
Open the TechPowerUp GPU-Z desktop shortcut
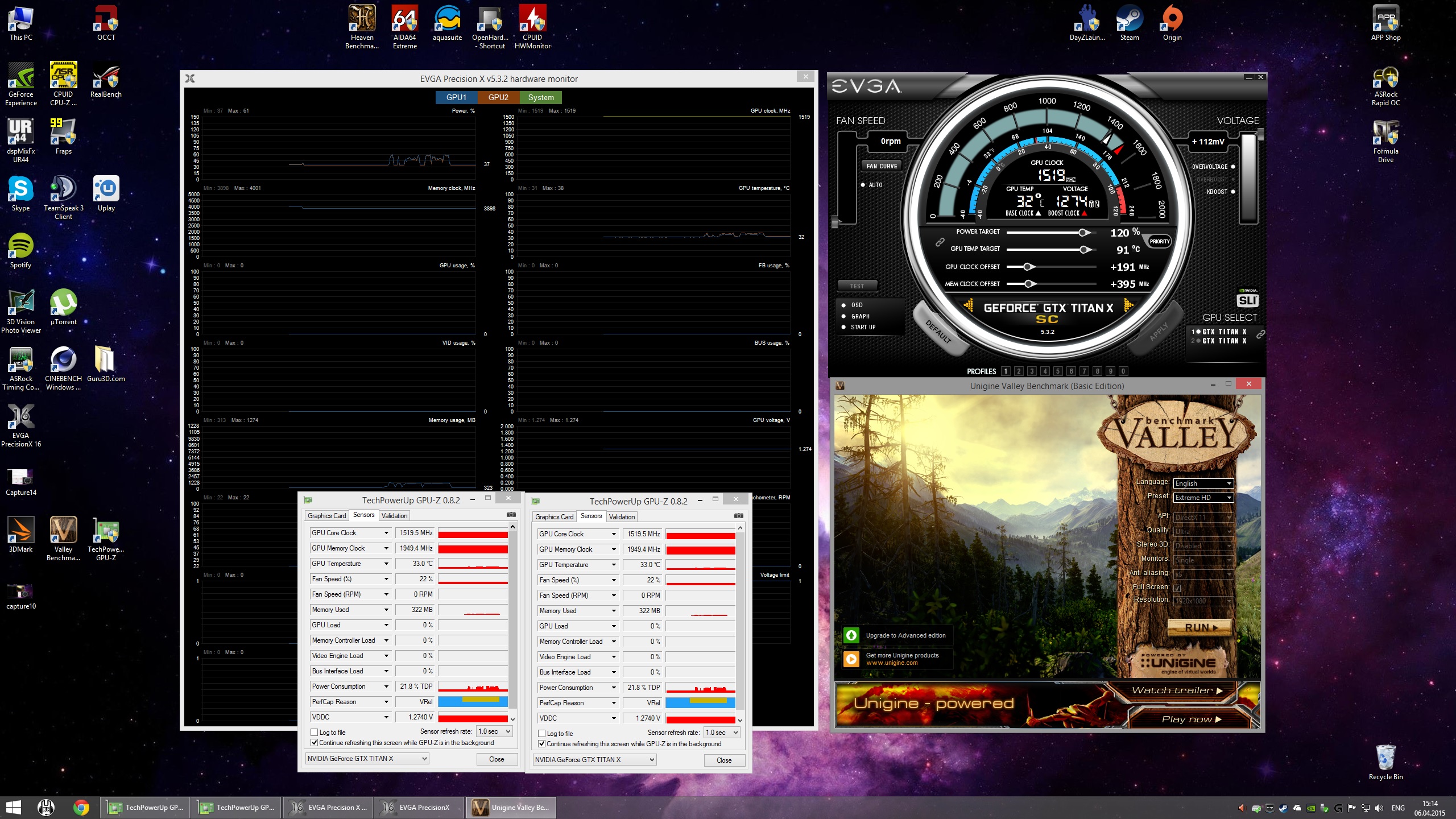tap(106, 539)
